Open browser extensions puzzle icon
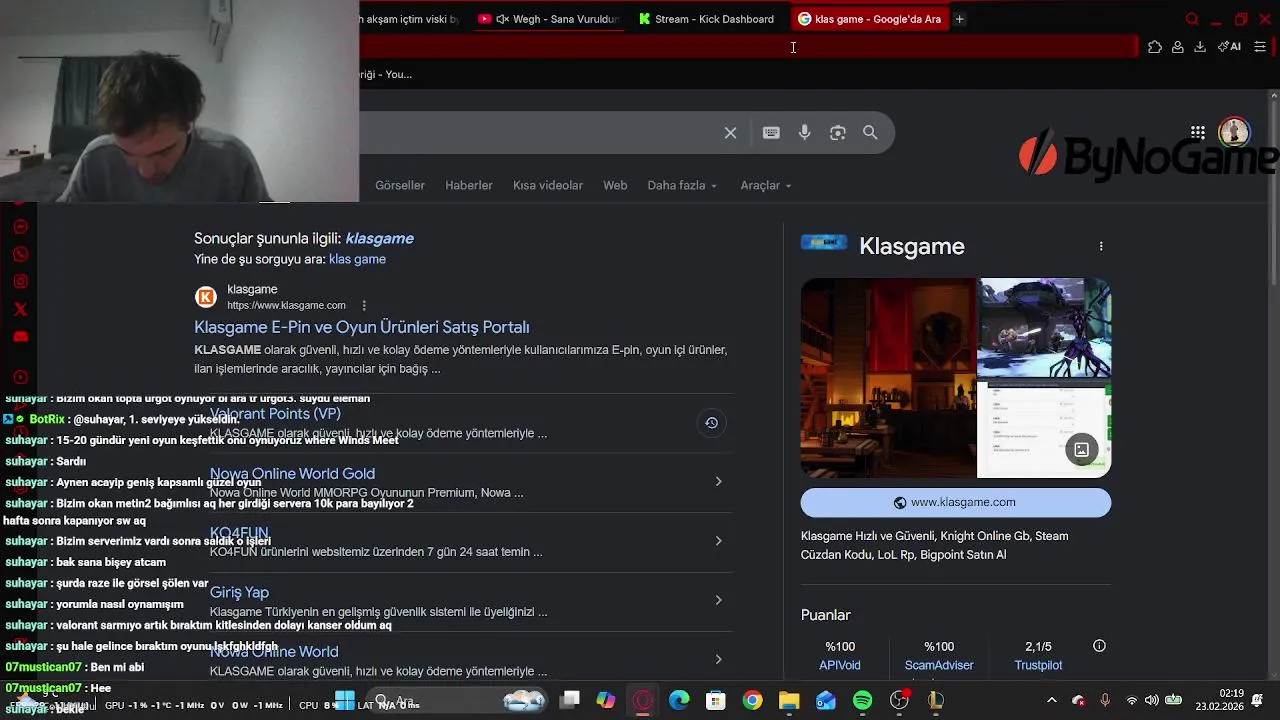The image size is (1280, 720). coord(1154,47)
